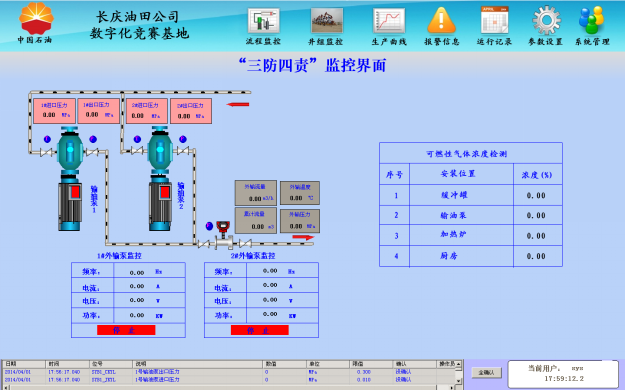Click the 确认 column header in alarm list
Viewport: 625px width, 391px height.
(415, 364)
